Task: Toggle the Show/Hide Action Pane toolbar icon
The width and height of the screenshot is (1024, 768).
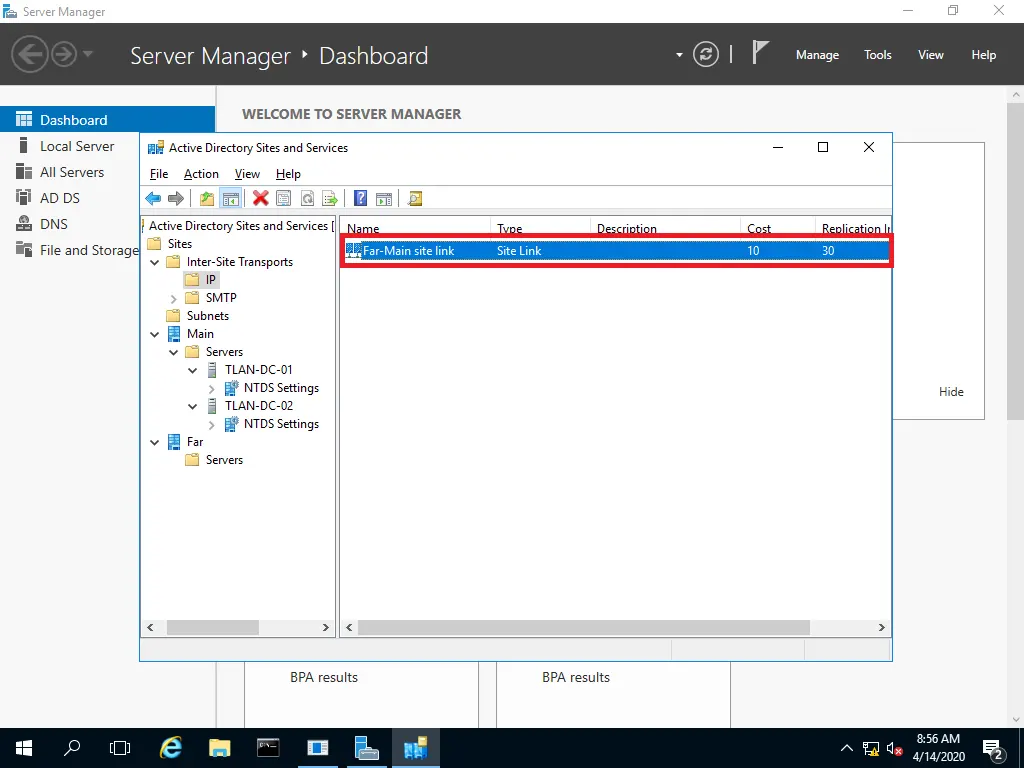Action: [384, 199]
